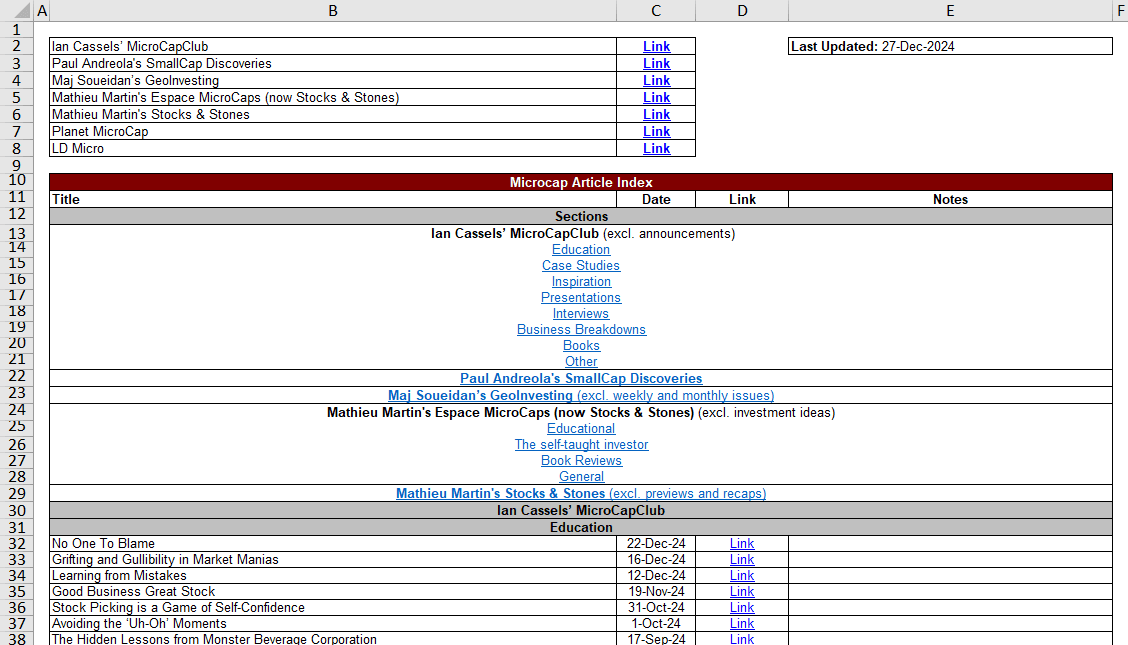Jump to the Education section link in row 14
Viewport: 1128px width, 645px height.
(581, 250)
